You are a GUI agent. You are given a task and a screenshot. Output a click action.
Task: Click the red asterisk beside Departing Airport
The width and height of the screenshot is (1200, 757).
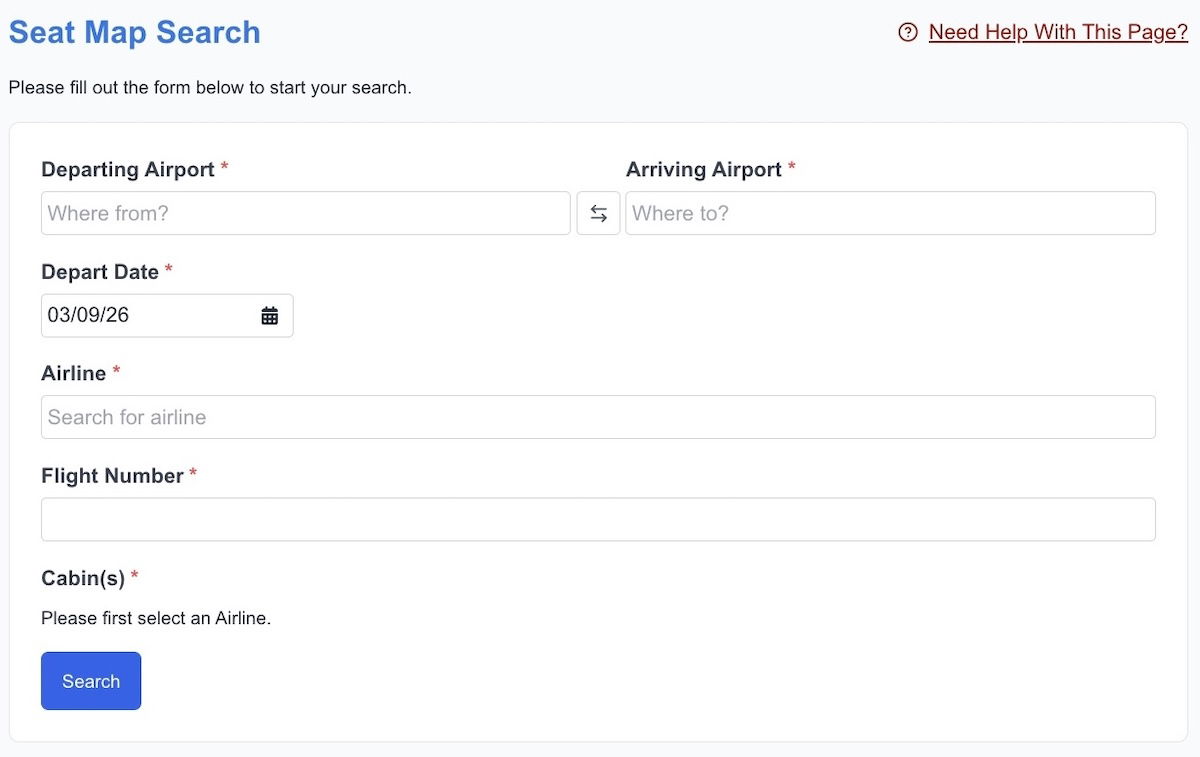(x=225, y=168)
